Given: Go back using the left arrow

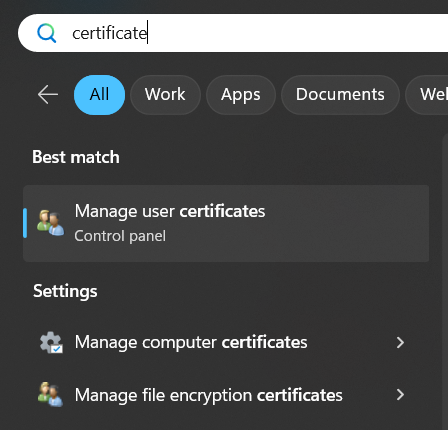Looking at the screenshot, I should tap(48, 95).
